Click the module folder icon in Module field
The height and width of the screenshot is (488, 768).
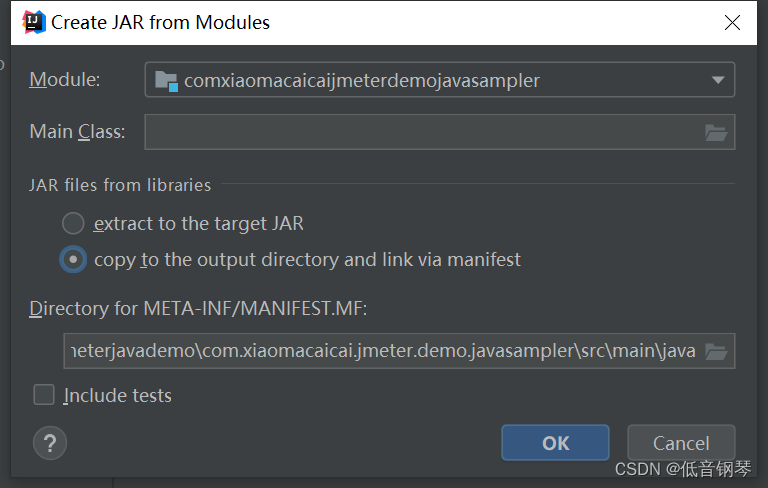(x=167, y=81)
